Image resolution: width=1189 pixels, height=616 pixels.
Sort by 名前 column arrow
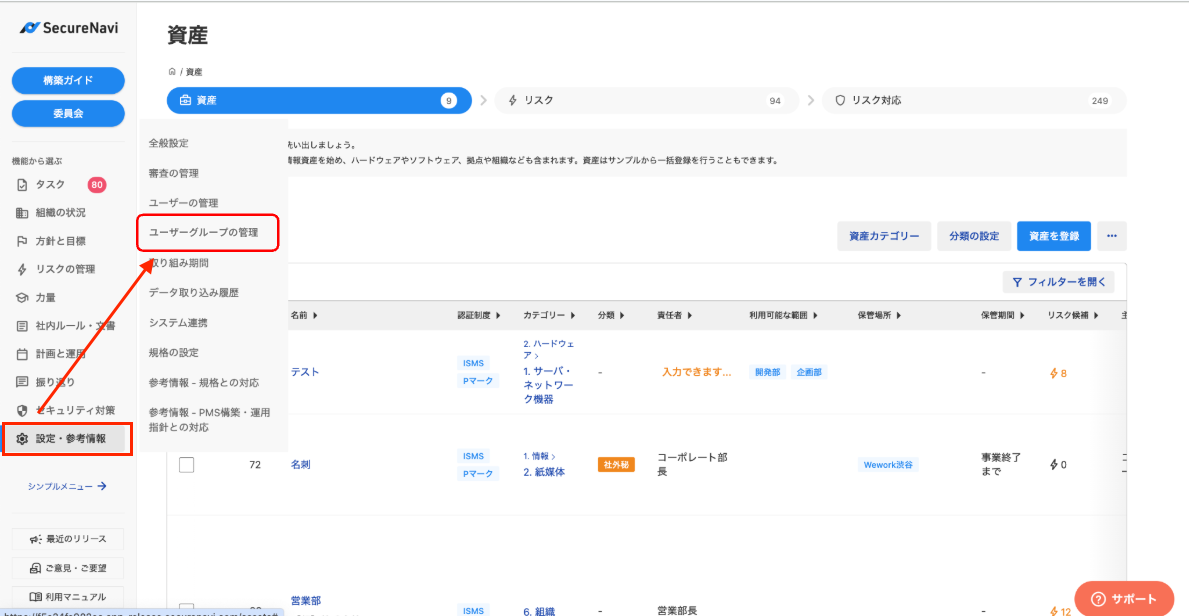(x=315, y=316)
